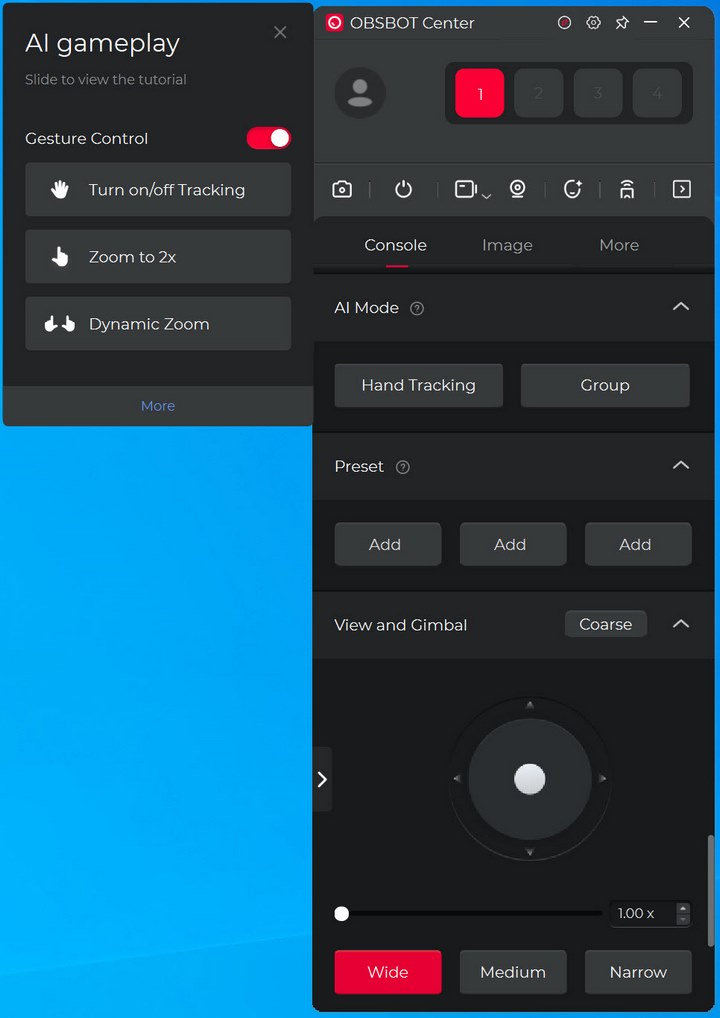
Task: Collapse the AI Mode section
Action: pos(681,307)
